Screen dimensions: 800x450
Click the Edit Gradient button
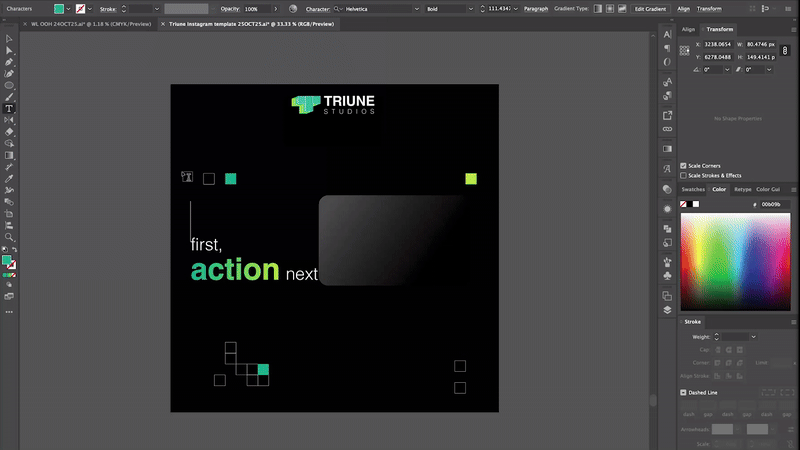650,9
